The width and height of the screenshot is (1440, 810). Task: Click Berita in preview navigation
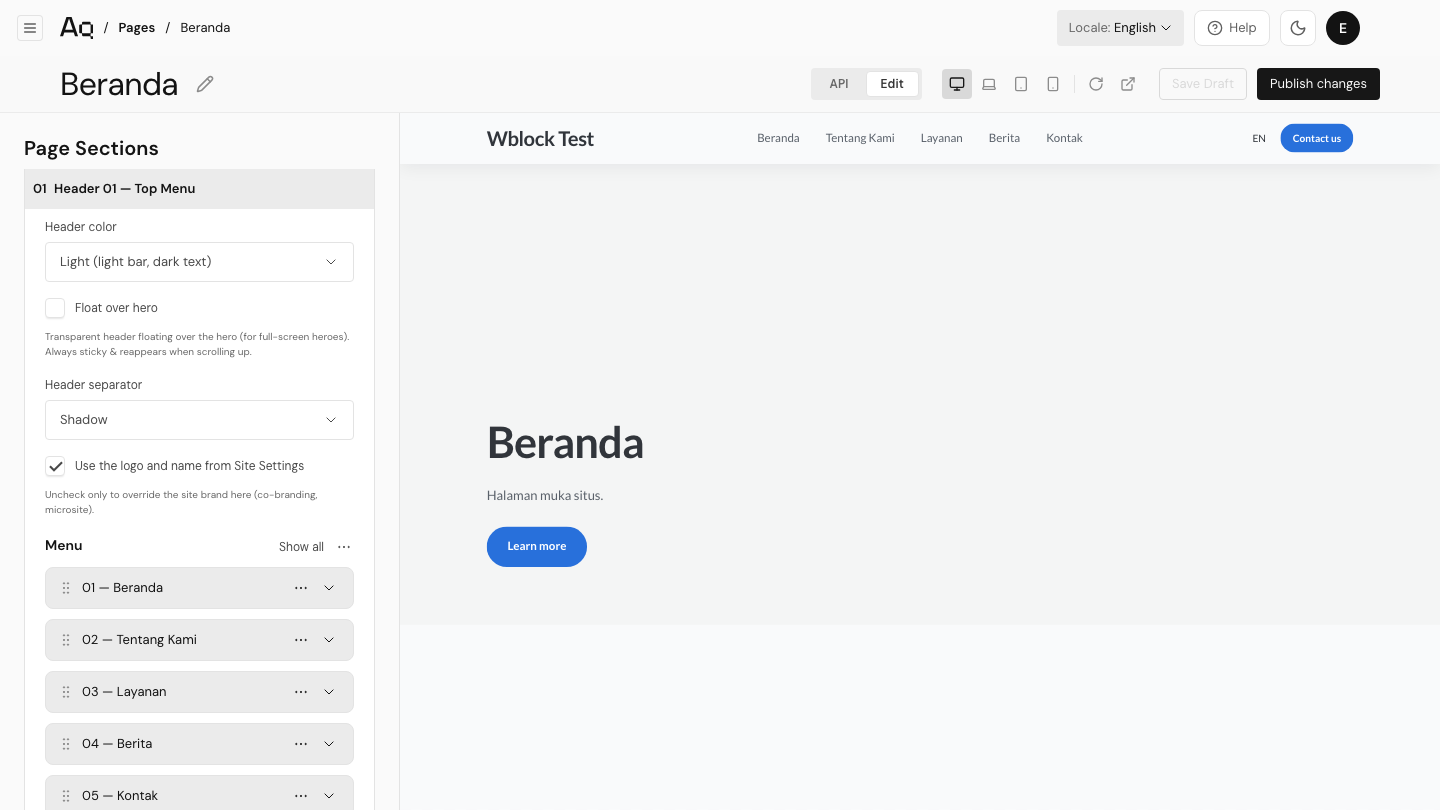tap(1004, 138)
